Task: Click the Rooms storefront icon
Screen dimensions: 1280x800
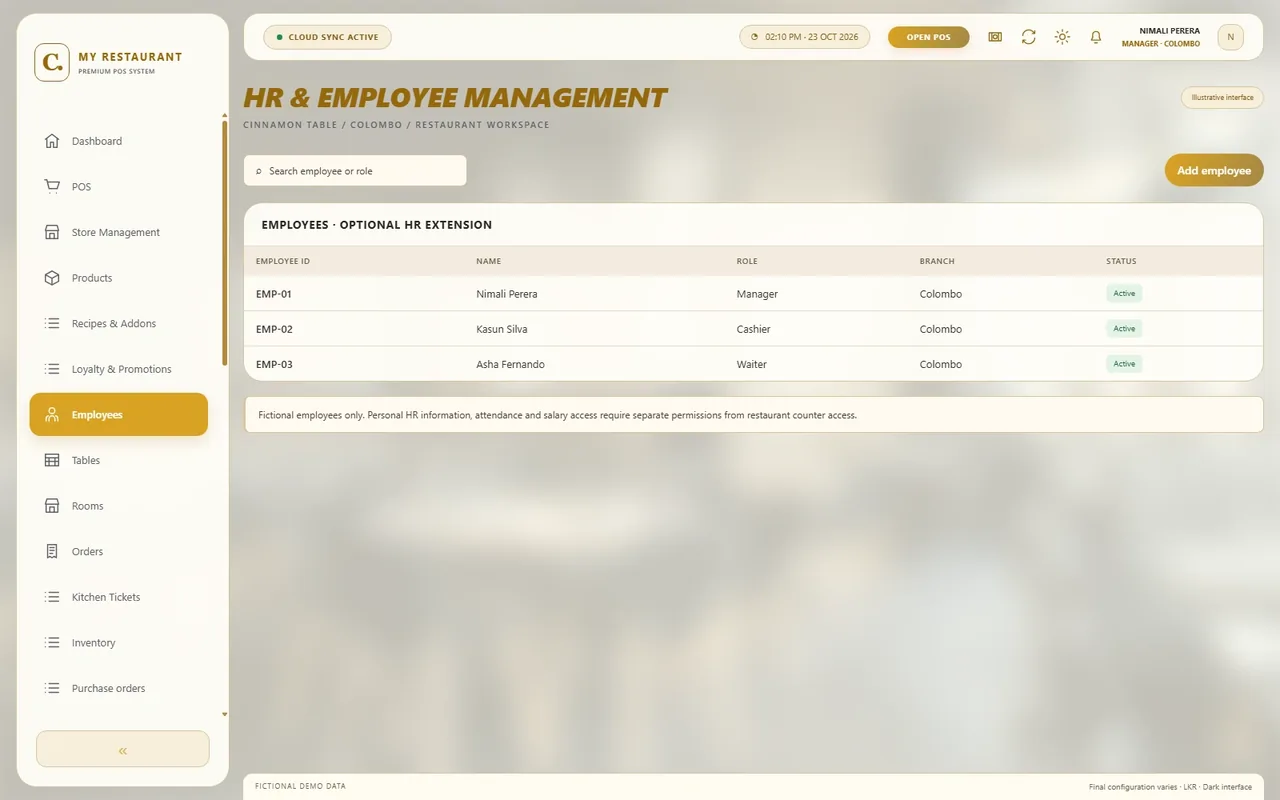Action: coord(52,506)
